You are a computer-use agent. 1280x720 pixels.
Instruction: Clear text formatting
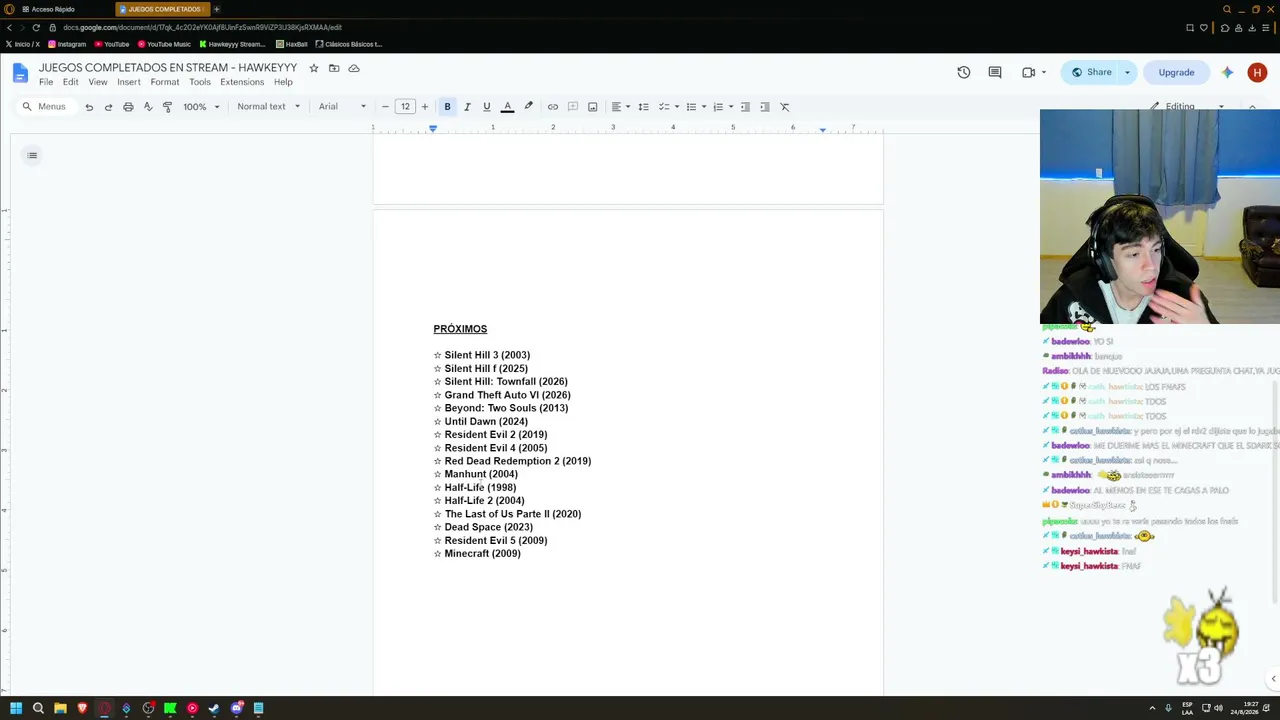(x=785, y=107)
